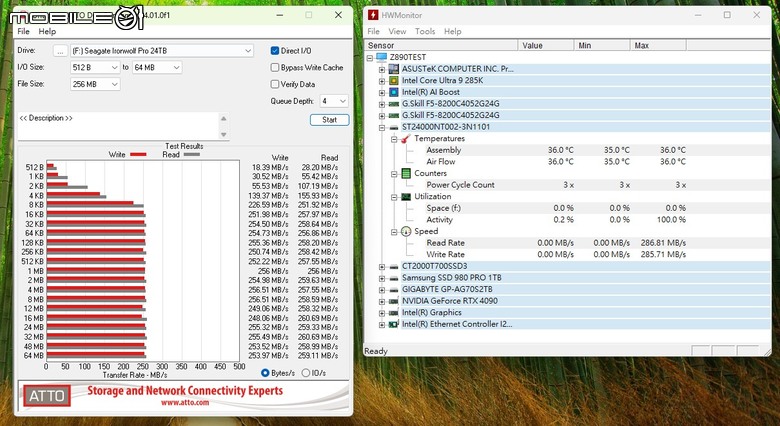This screenshot has height=426, width=780.
Task: Click the Utilization icon
Action: 406,197
